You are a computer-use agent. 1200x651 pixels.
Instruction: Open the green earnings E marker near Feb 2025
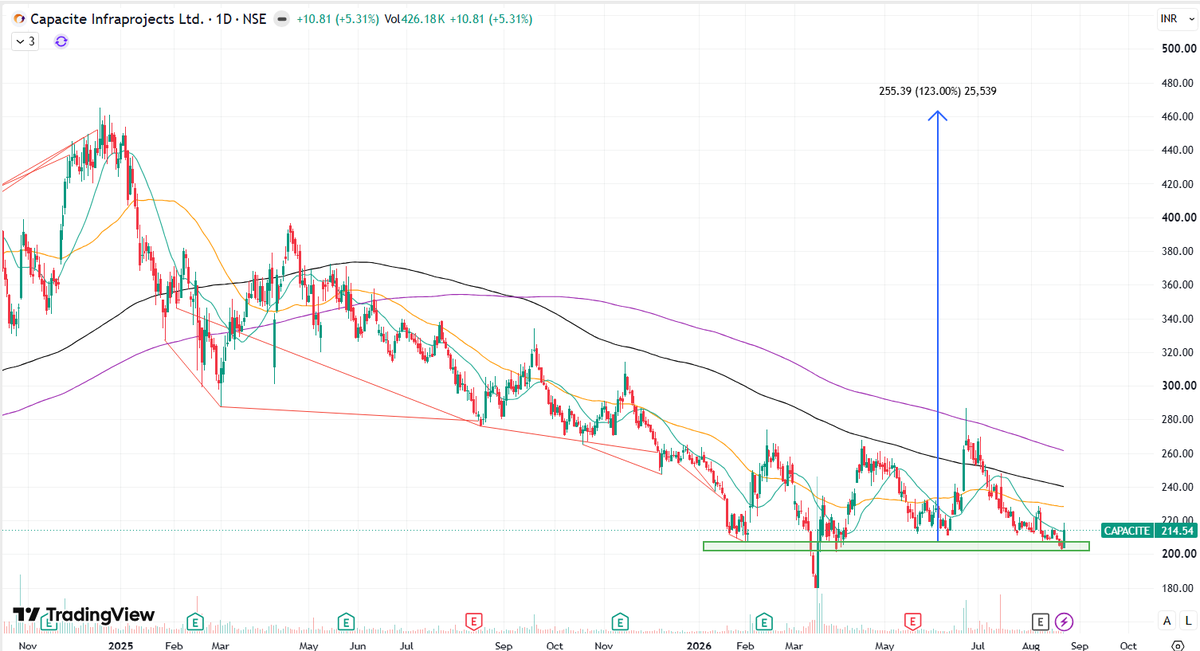coord(196,622)
